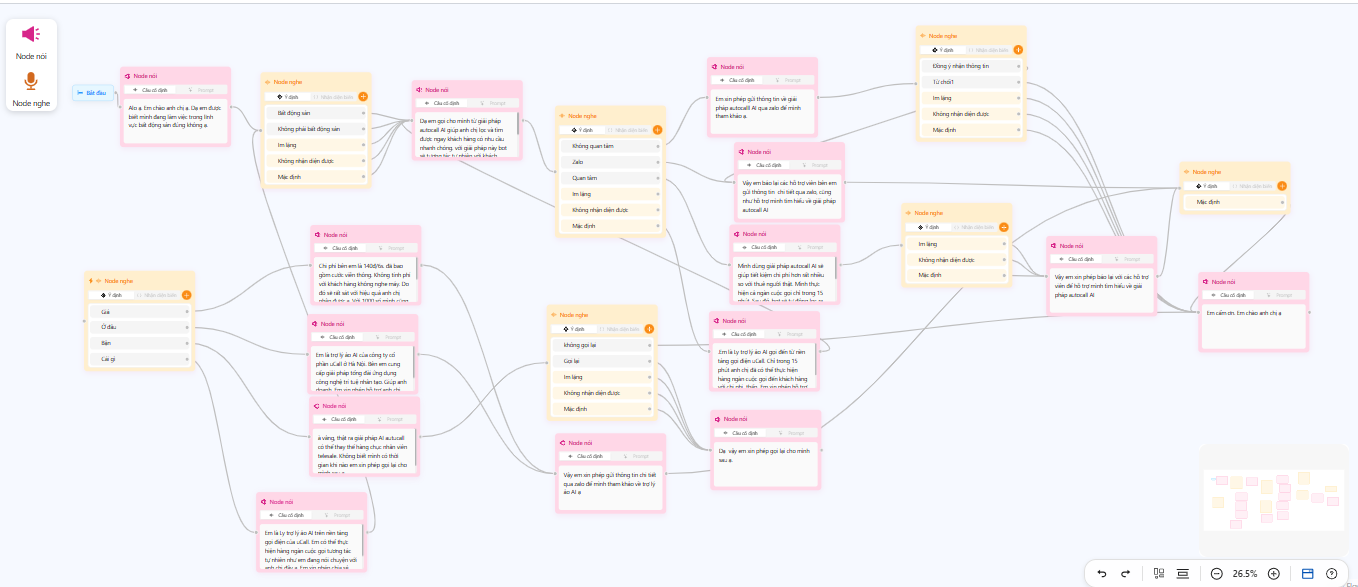The height and width of the screenshot is (587, 1358).
Task: Undo the last canvas action
Action: tap(1102, 573)
